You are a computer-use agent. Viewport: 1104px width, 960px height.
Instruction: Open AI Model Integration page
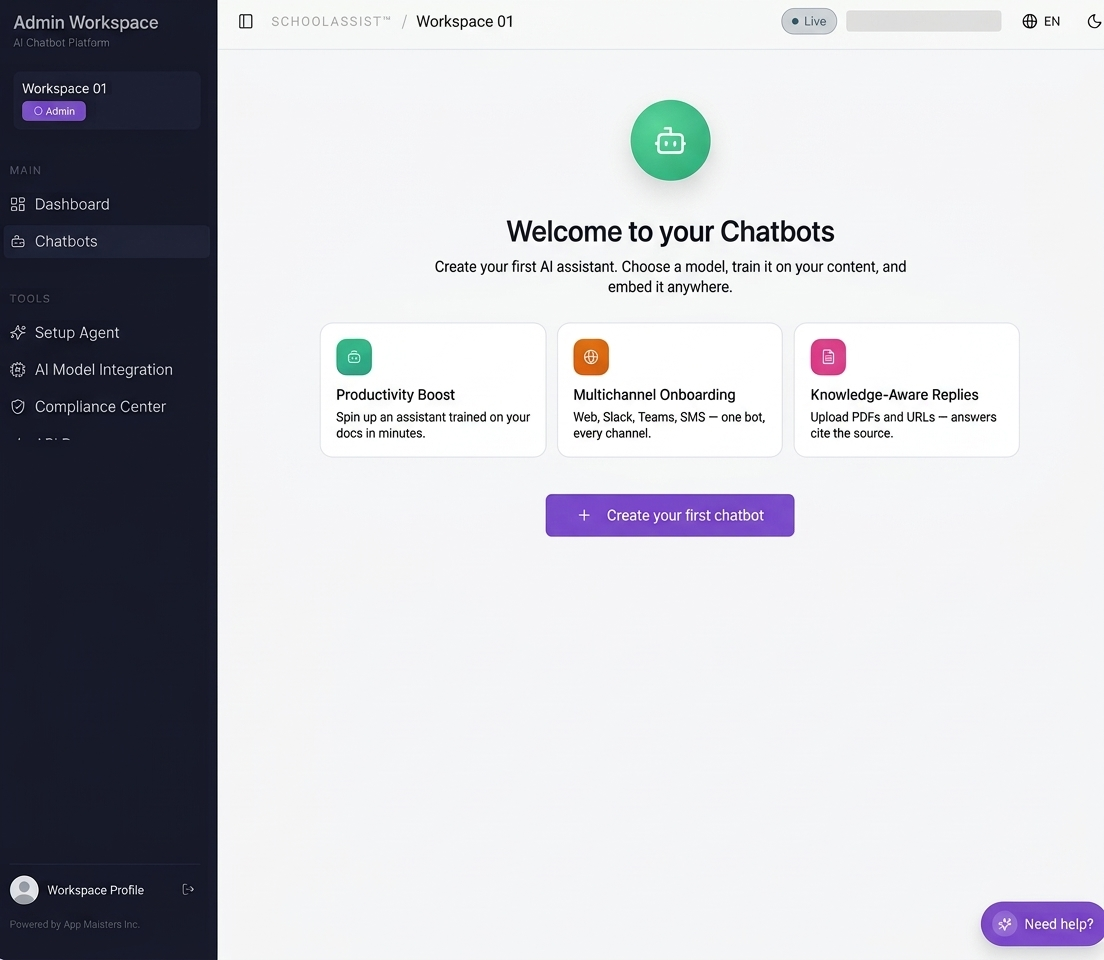(x=107, y=370)
